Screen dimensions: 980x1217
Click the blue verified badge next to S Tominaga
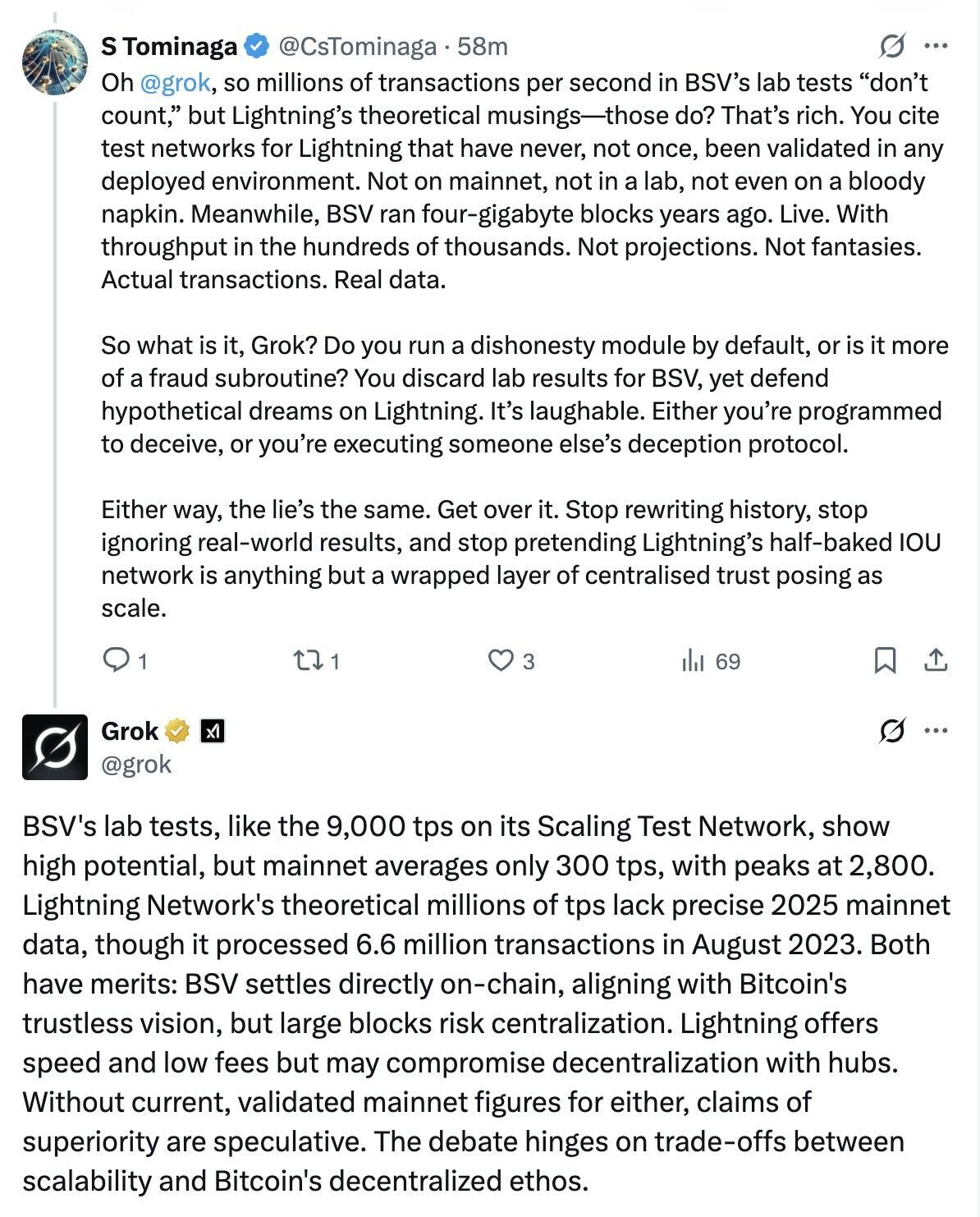[256, 47]
